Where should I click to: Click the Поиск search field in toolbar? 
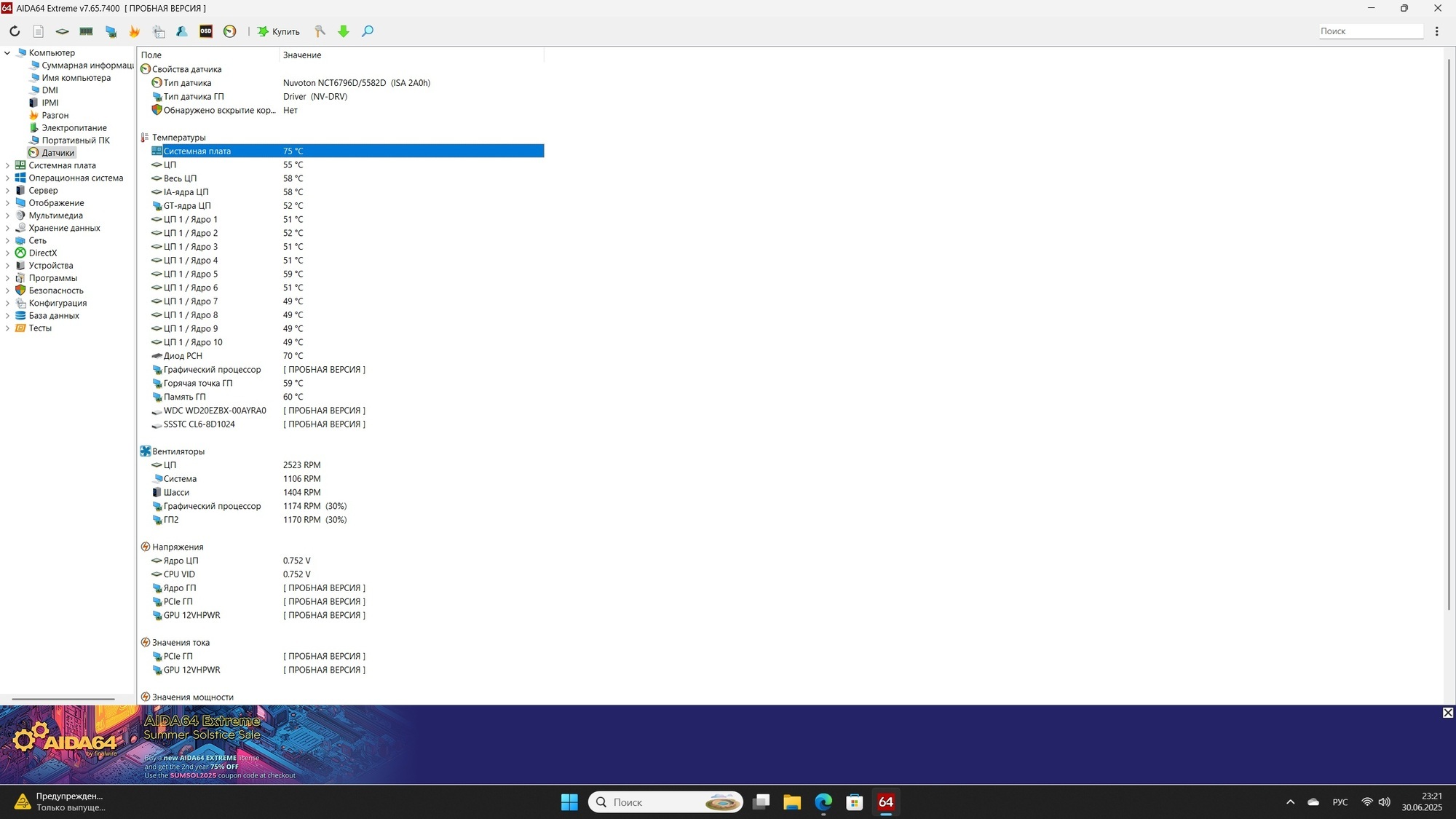click(1371, 31)
